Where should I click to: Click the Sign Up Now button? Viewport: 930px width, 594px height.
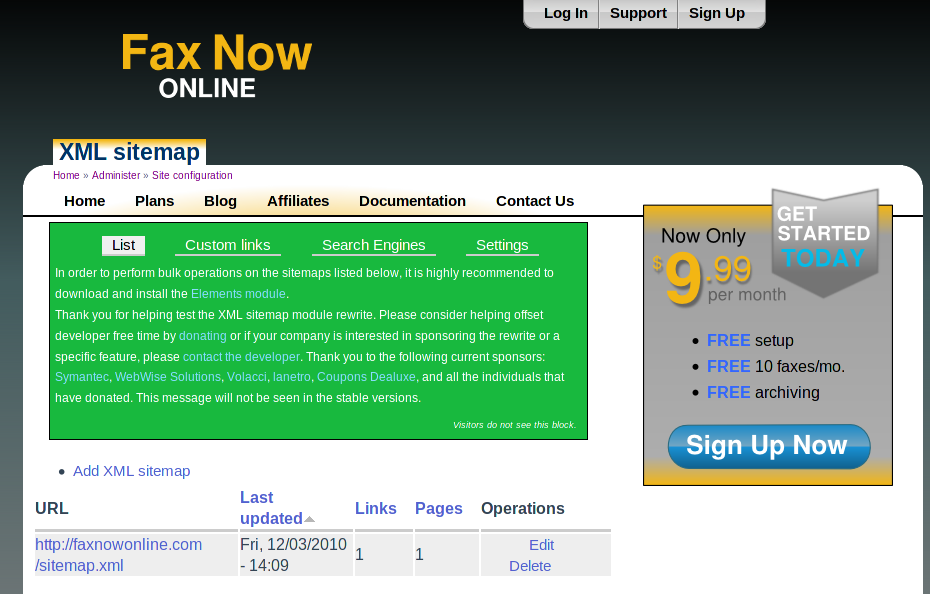point(769,446)
